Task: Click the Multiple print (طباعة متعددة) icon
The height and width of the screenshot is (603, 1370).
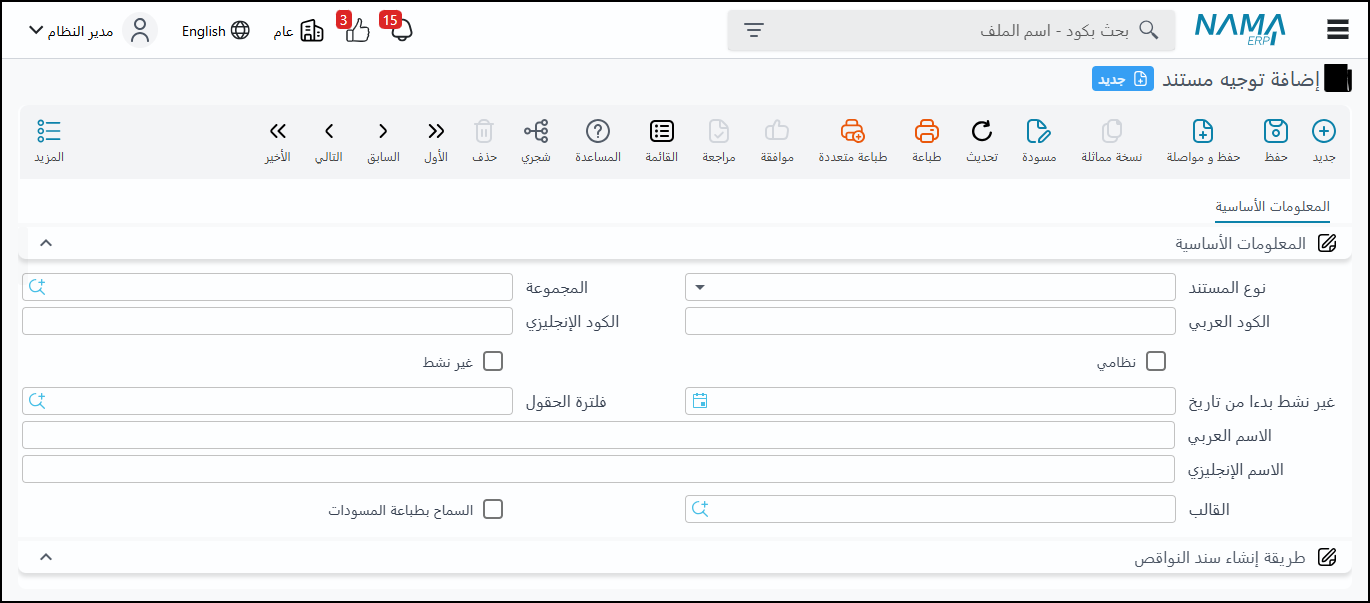Action: (x=852, y=131)
